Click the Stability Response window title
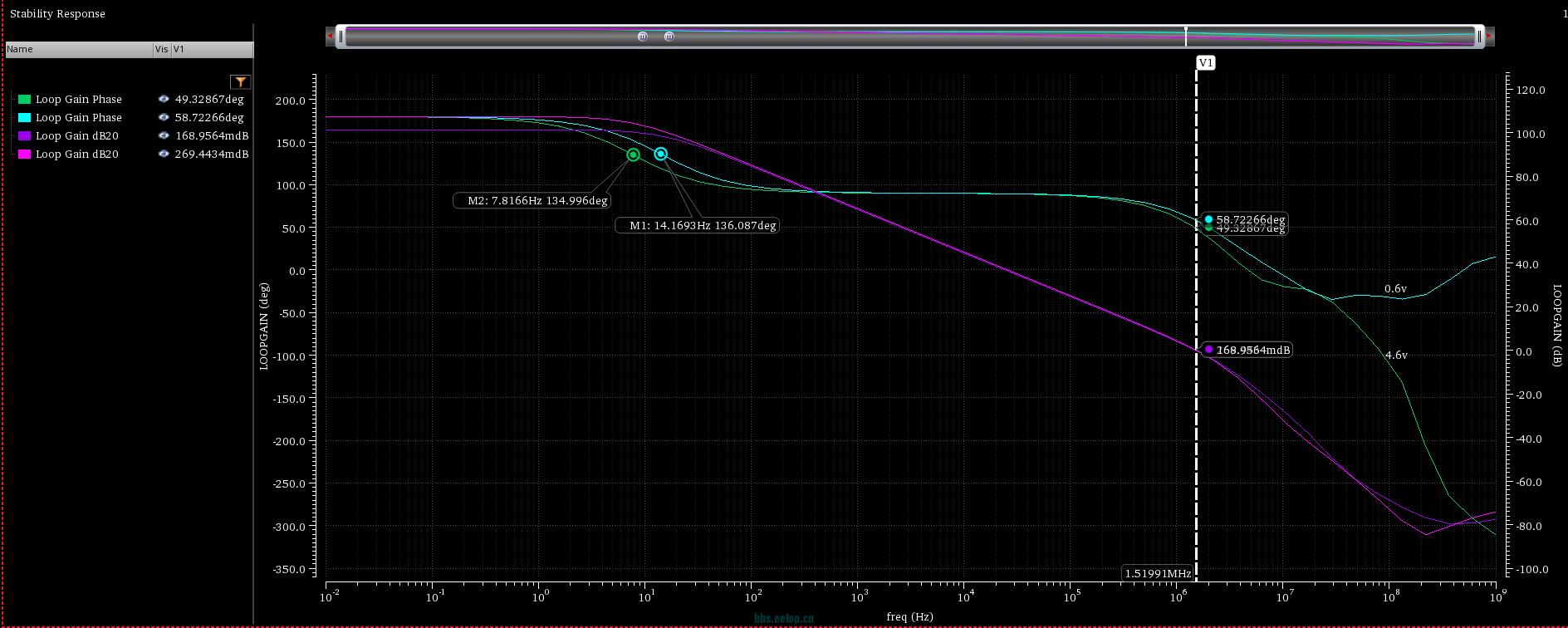 pos(57,13)
